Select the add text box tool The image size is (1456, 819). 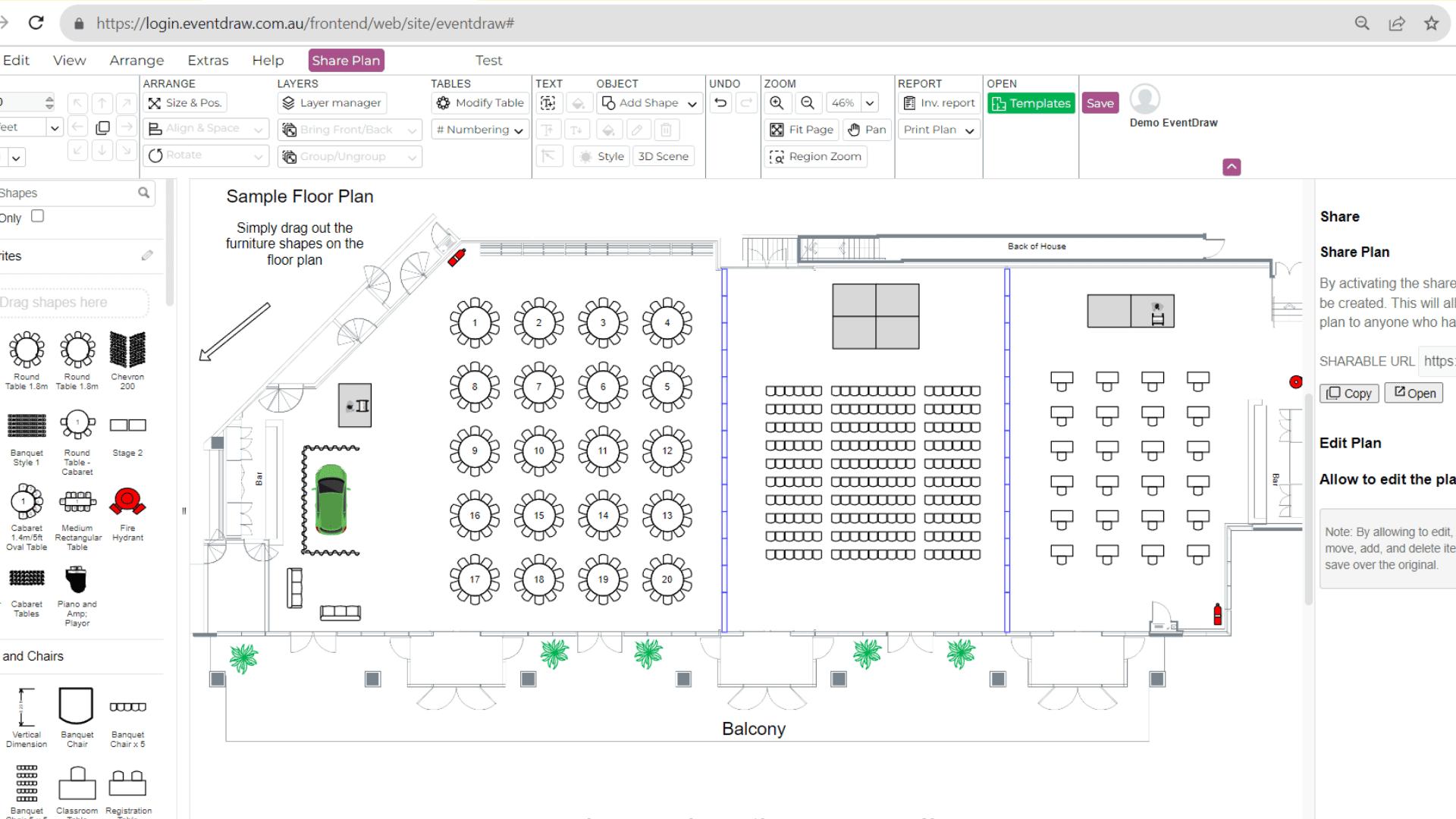[548, 103]
